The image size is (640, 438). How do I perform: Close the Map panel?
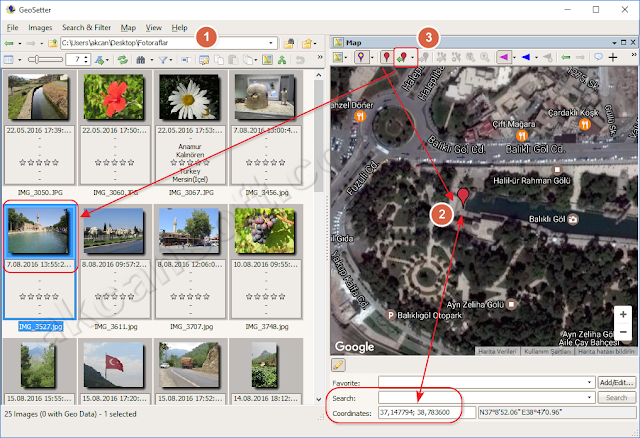(x=633, y=42)
